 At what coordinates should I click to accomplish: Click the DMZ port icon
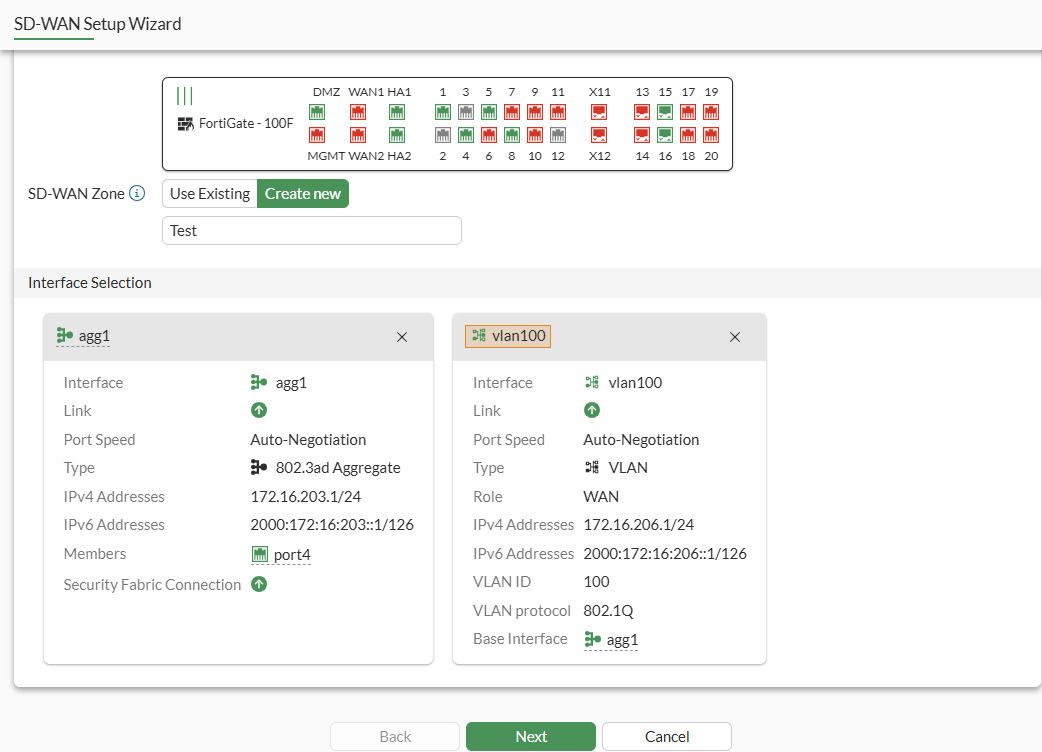click(317, 112)
